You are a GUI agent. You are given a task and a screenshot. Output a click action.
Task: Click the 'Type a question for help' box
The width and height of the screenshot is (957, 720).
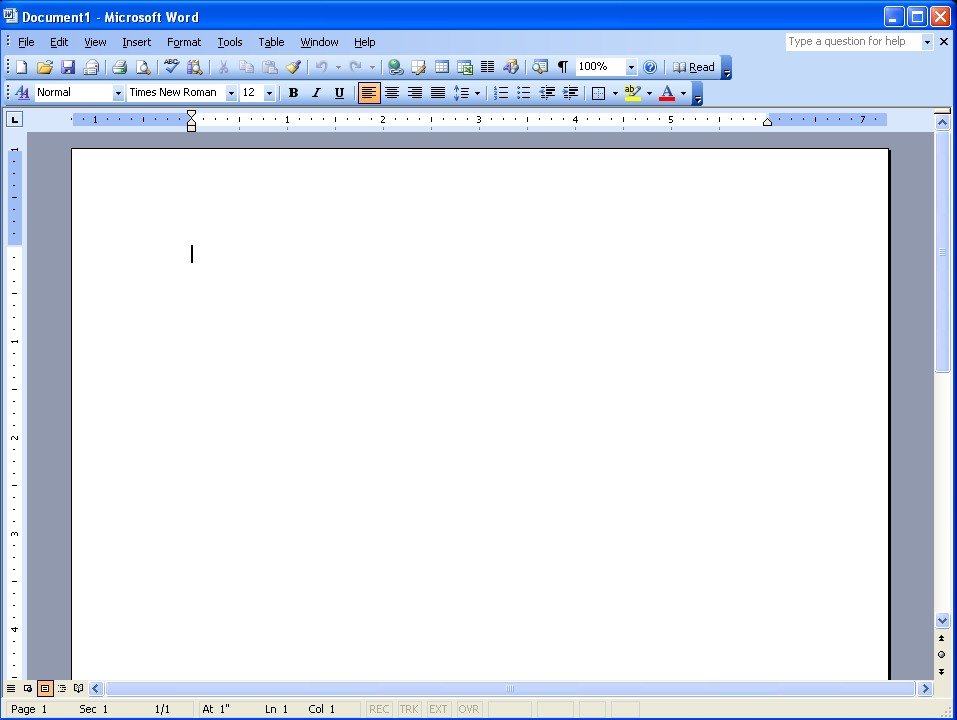point(852,42)
